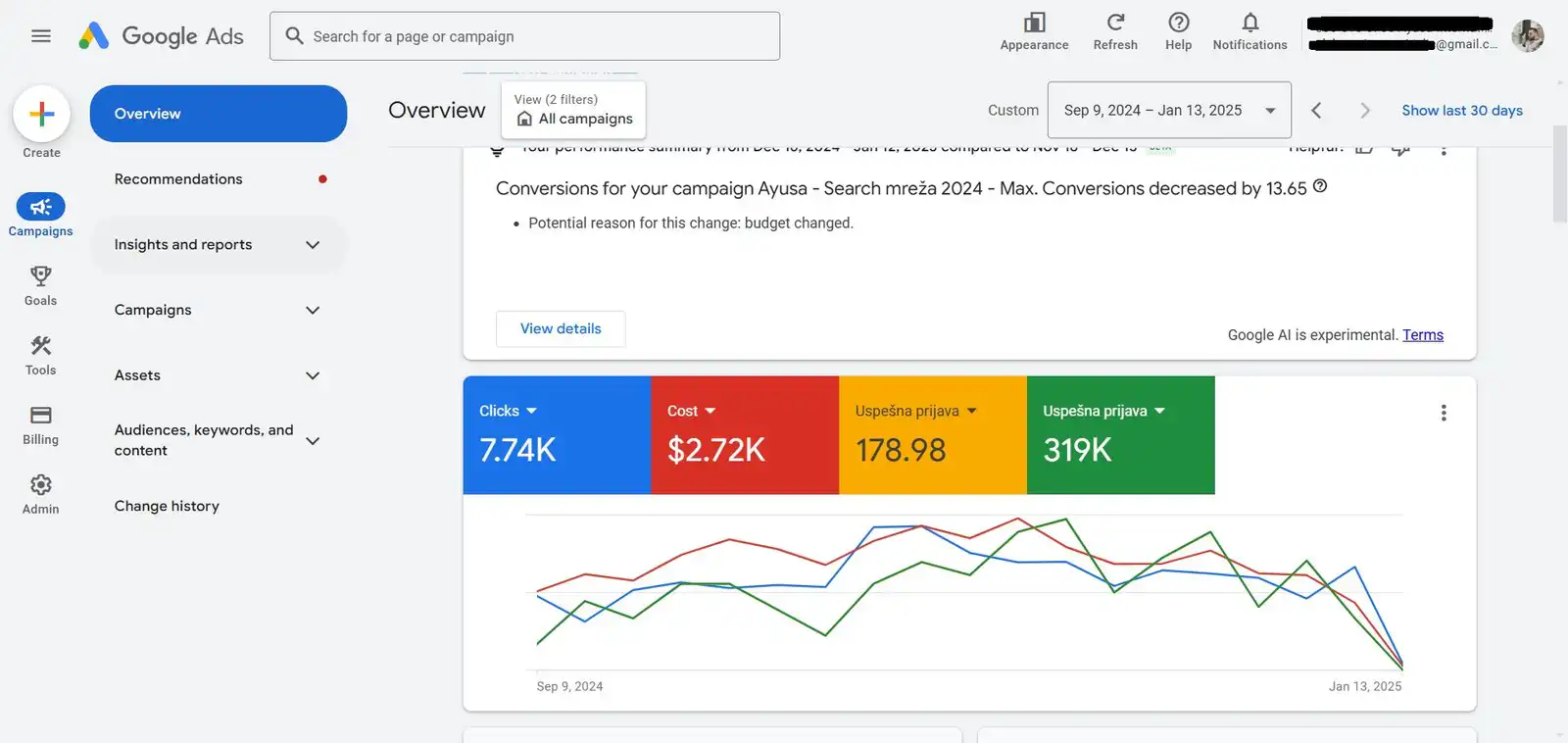The height and width of the screenshot is (743, 1568).
Task: Click the View details button
Action: (561, 329)
